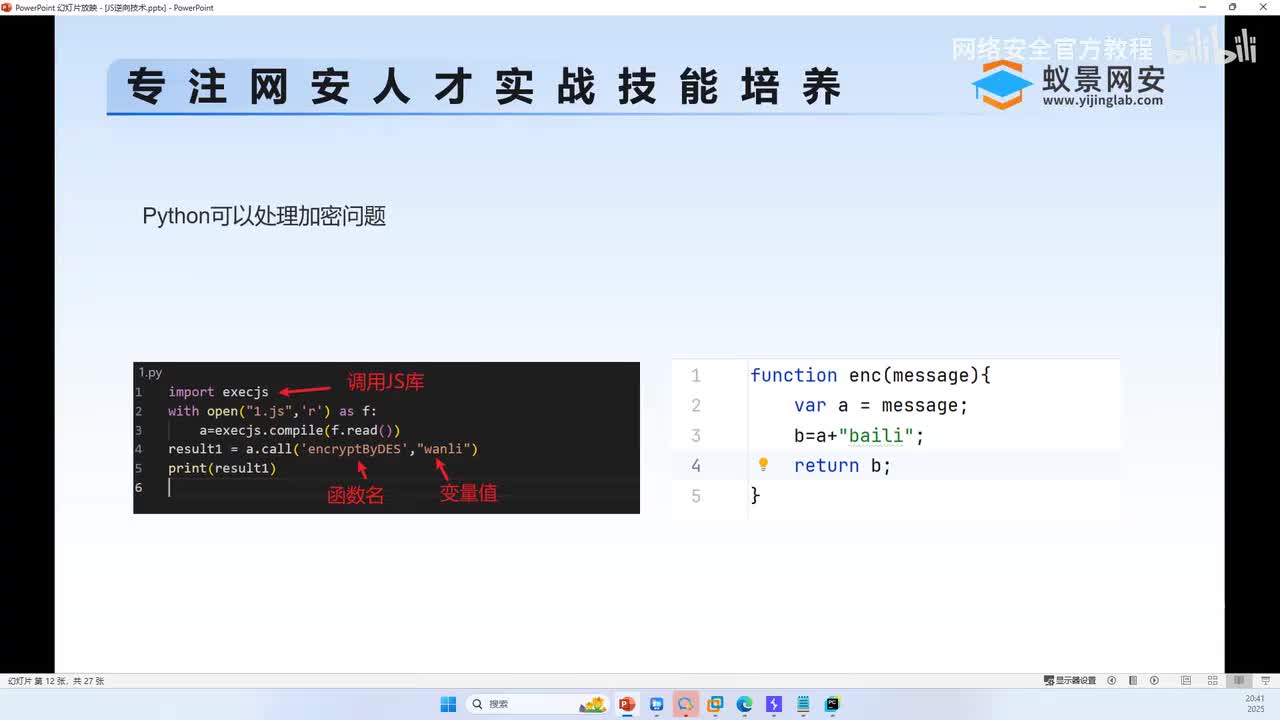Open the purple lightning-bolt app on taskbar
This screenshot has width=1280, height=720.
(773, 704)
